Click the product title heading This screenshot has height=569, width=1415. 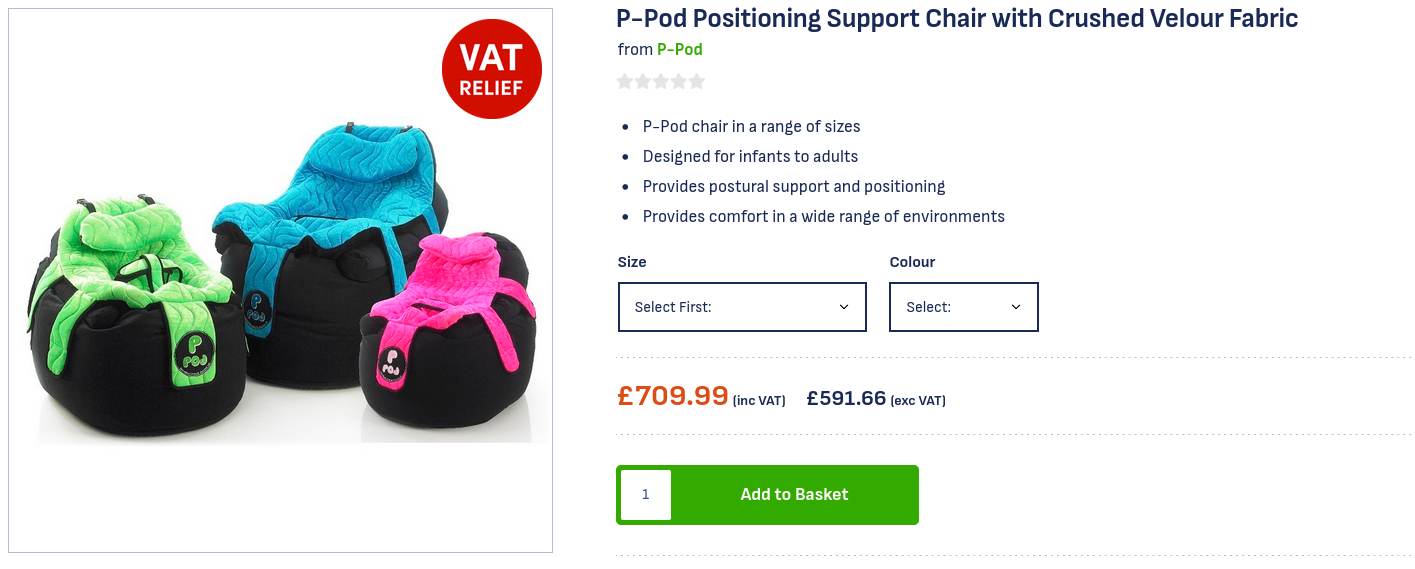[x=957, y=18]
